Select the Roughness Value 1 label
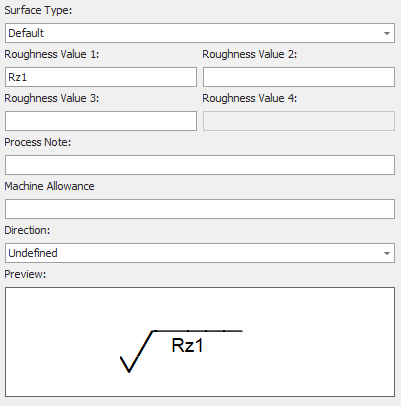 [52, 54]
